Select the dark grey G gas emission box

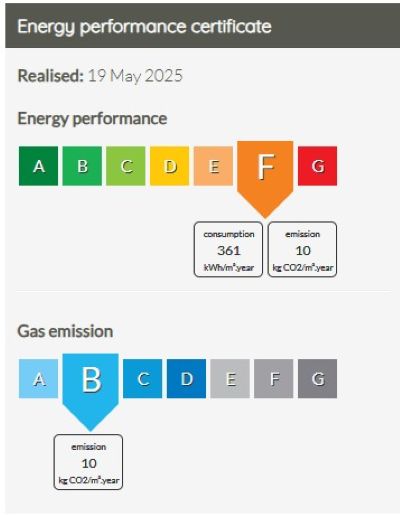click(317, 379)
